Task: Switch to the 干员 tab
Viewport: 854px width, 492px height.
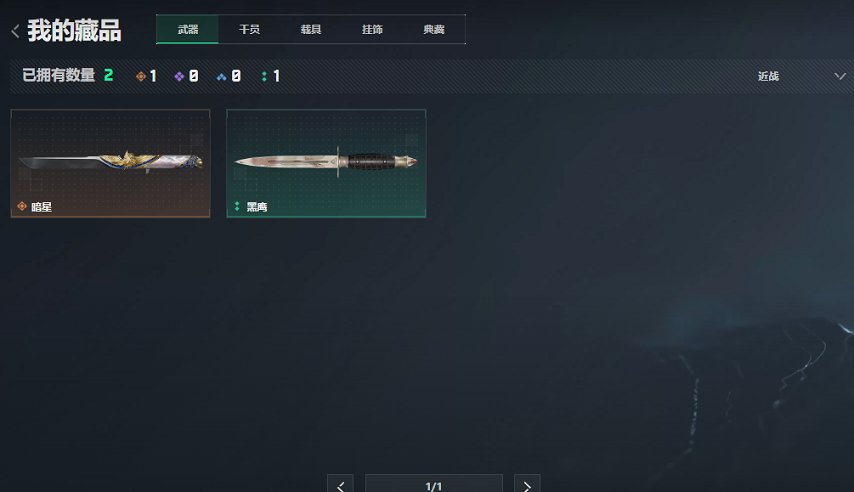Action: point(249,29)
